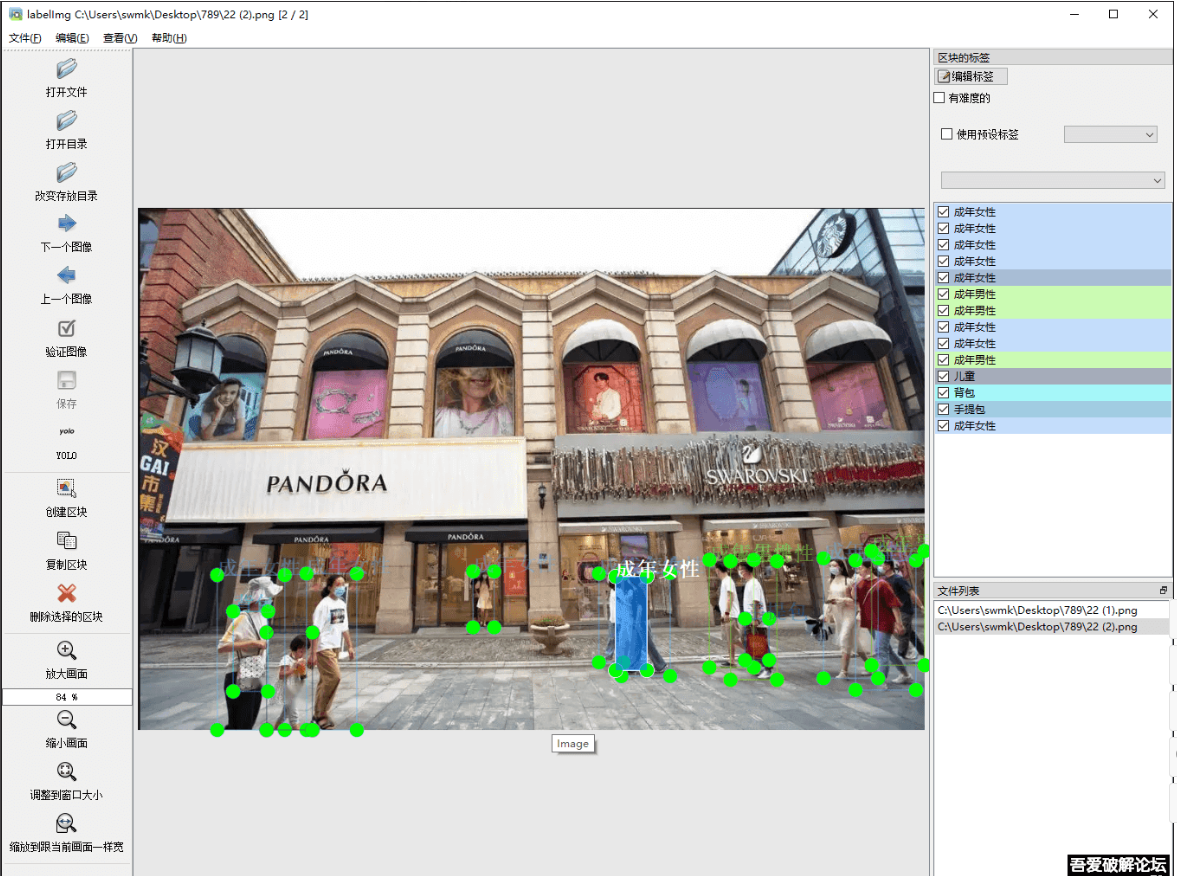This screenshot has width=1177, height=876.
Task: Float the 文件列表 panel using its dock icon
Action: coord(1163,591)
